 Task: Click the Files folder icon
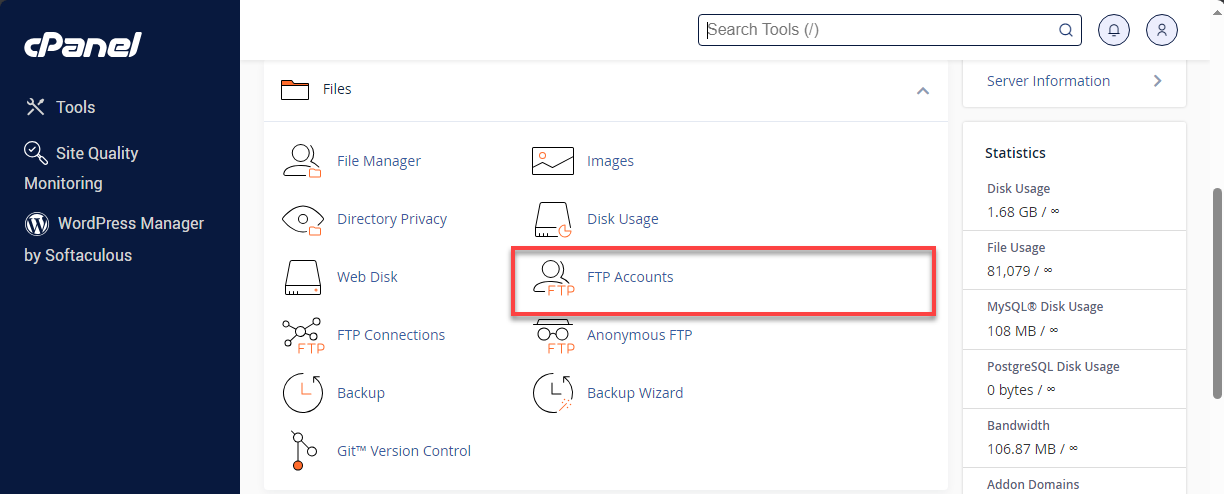click(295, 89)
